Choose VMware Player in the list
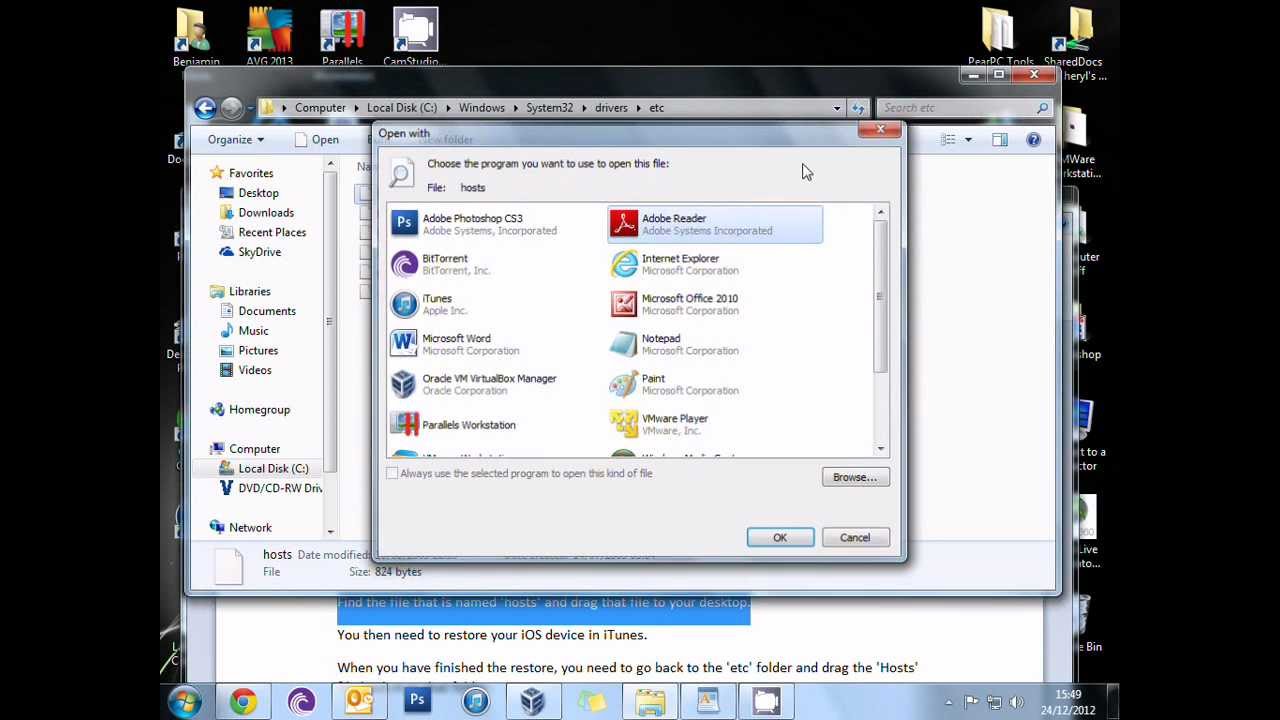The image size is (1280, 720). (715, 424)
